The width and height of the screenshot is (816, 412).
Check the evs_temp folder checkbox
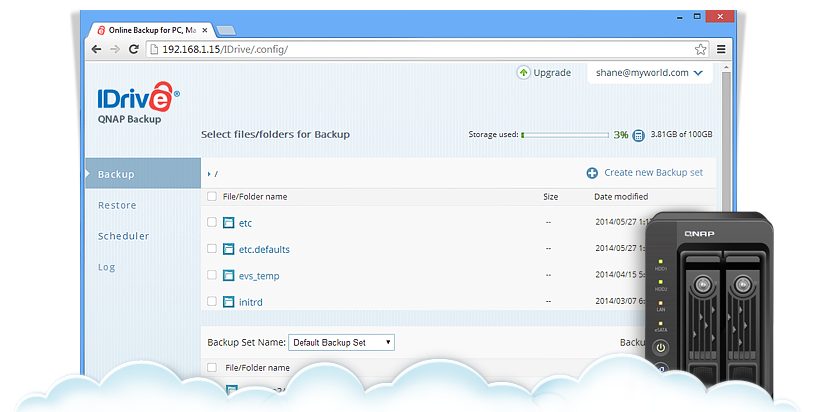(212, 274)
